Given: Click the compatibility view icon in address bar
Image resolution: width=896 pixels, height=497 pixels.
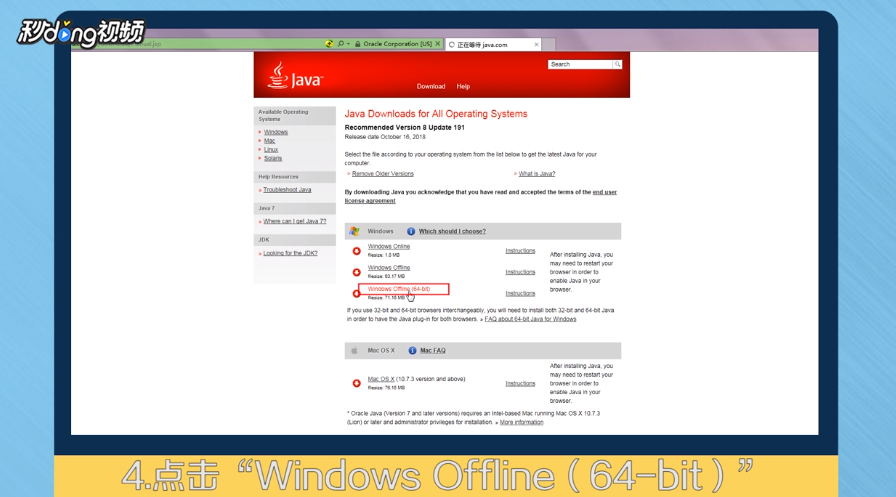Looking at the screenshot, I should (329, 44).
